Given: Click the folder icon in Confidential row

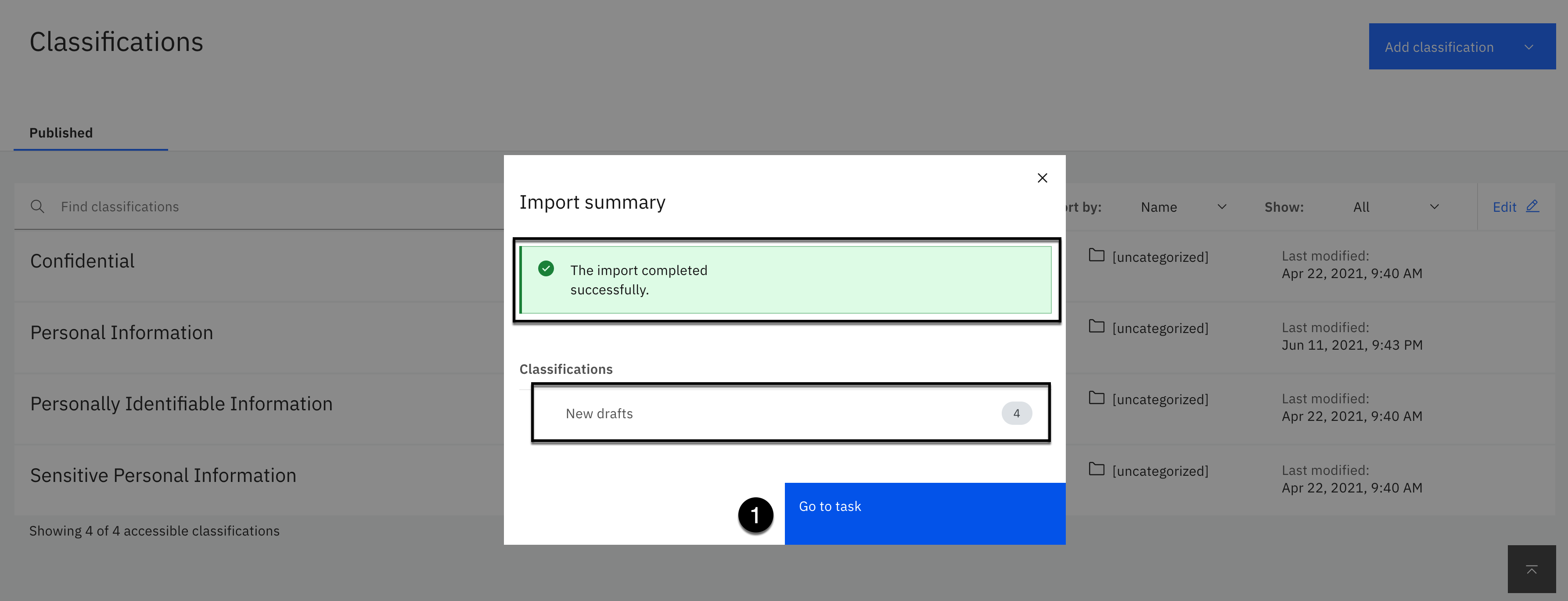Looking at the screenshot, I should click(x=1096, y=255).
